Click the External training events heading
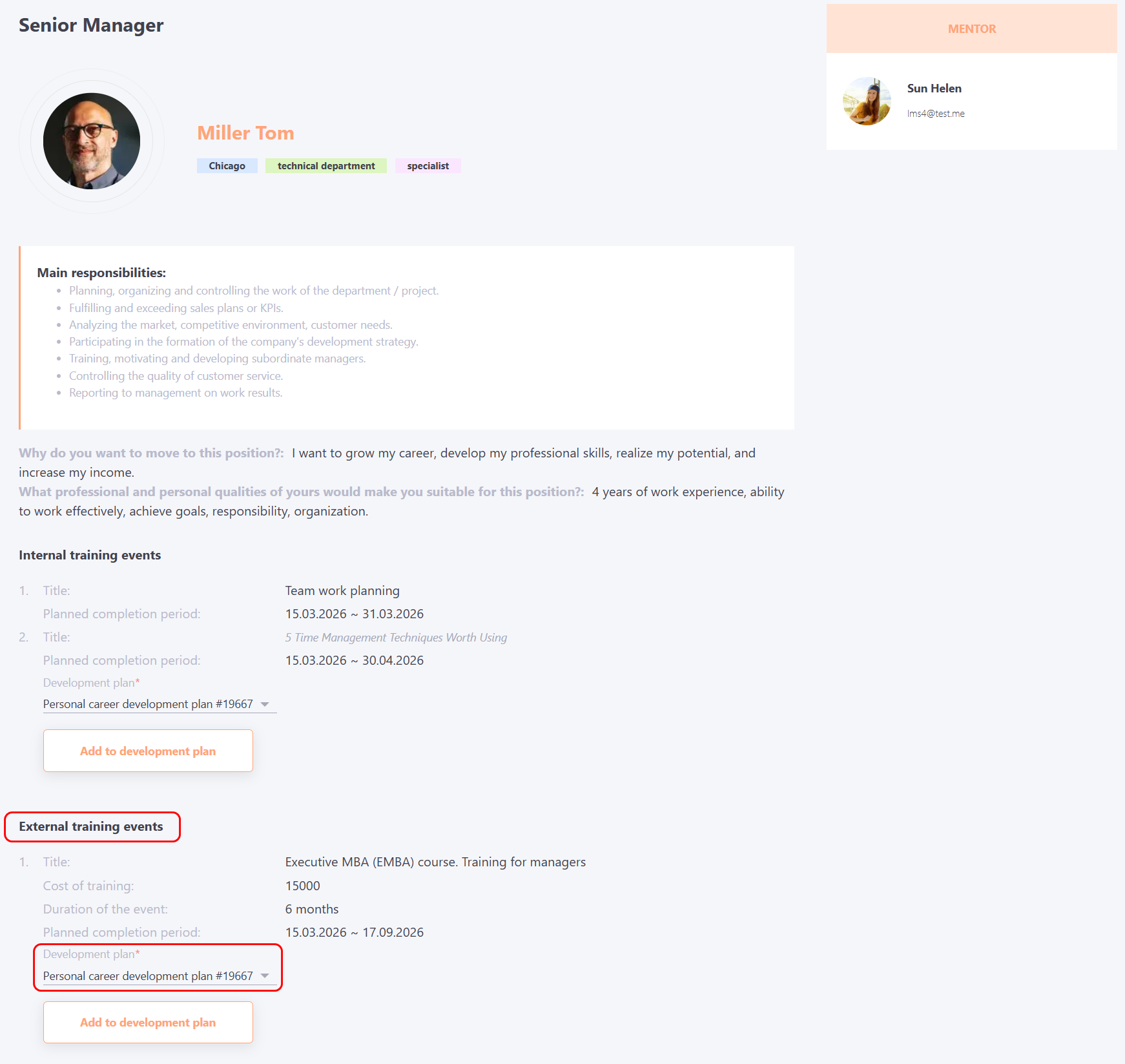 coord(91,826)
